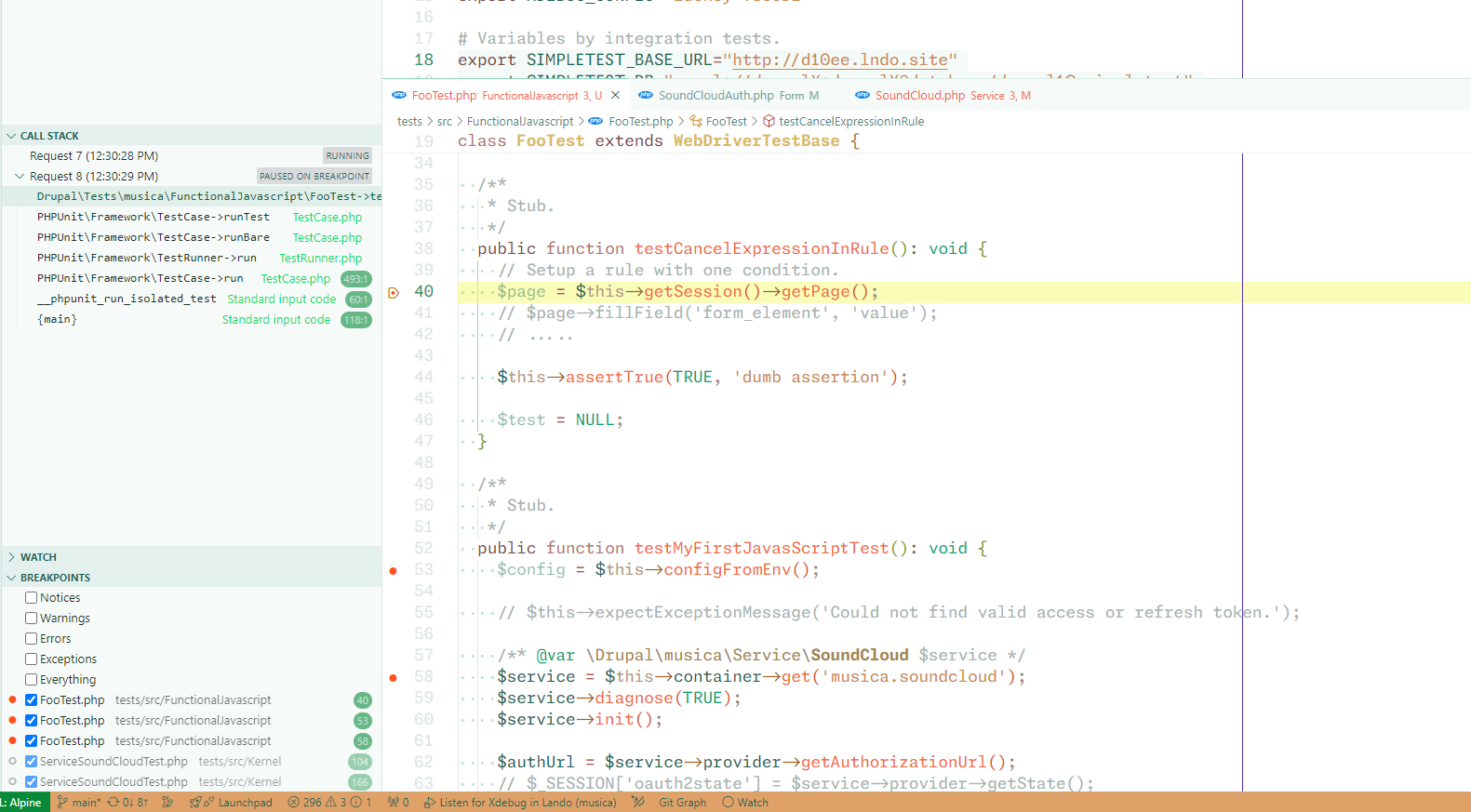
Task: Select the __phpunit_run_isolated_test stack frame
Action: 192,300
